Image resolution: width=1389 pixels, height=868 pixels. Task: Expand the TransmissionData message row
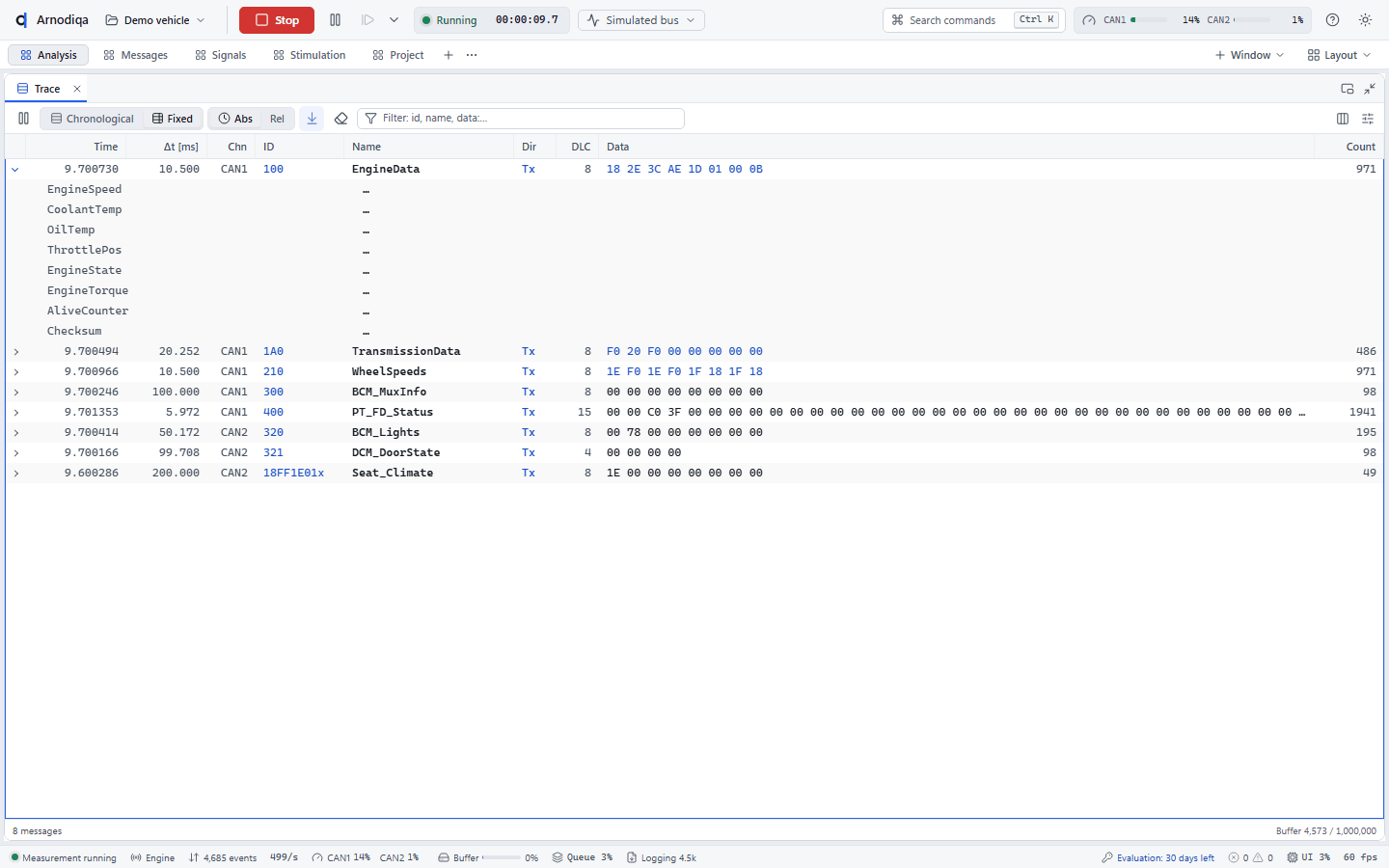tap(15, 352)
